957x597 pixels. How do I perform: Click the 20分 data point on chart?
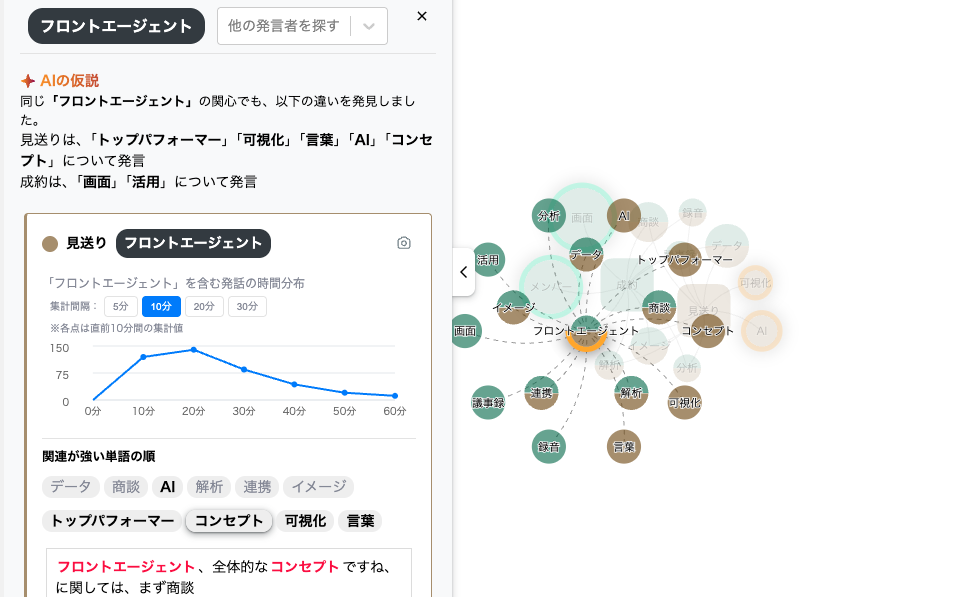click(193, 350)
